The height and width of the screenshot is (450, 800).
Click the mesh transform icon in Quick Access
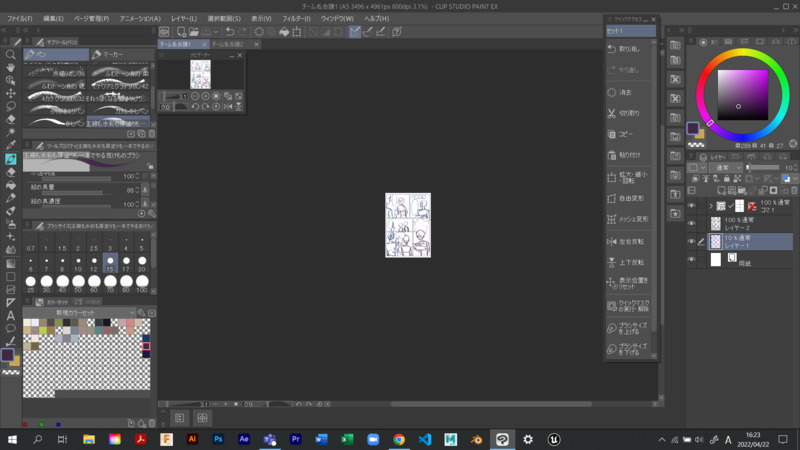pos(612,219)
